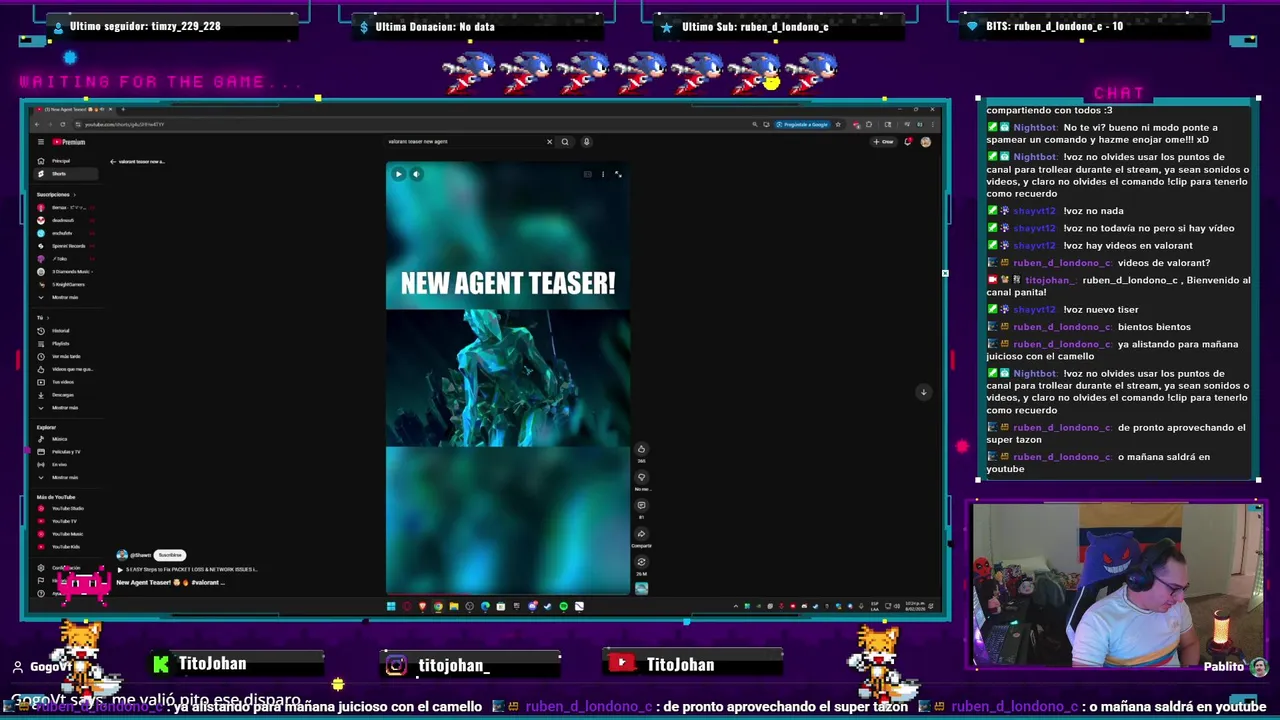The width and height of the screenshot is (1280, 720).
Task: Go back in the browser
Action: click(x=37, y=125)
